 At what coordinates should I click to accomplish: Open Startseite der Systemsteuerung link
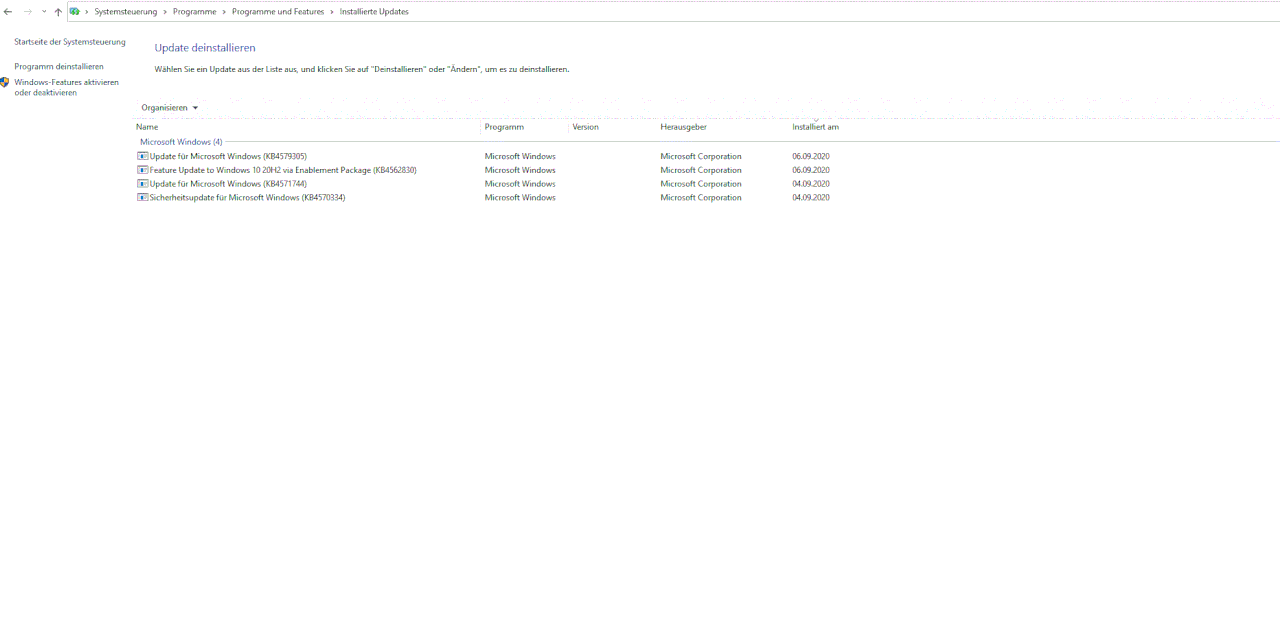pos(70,42)
